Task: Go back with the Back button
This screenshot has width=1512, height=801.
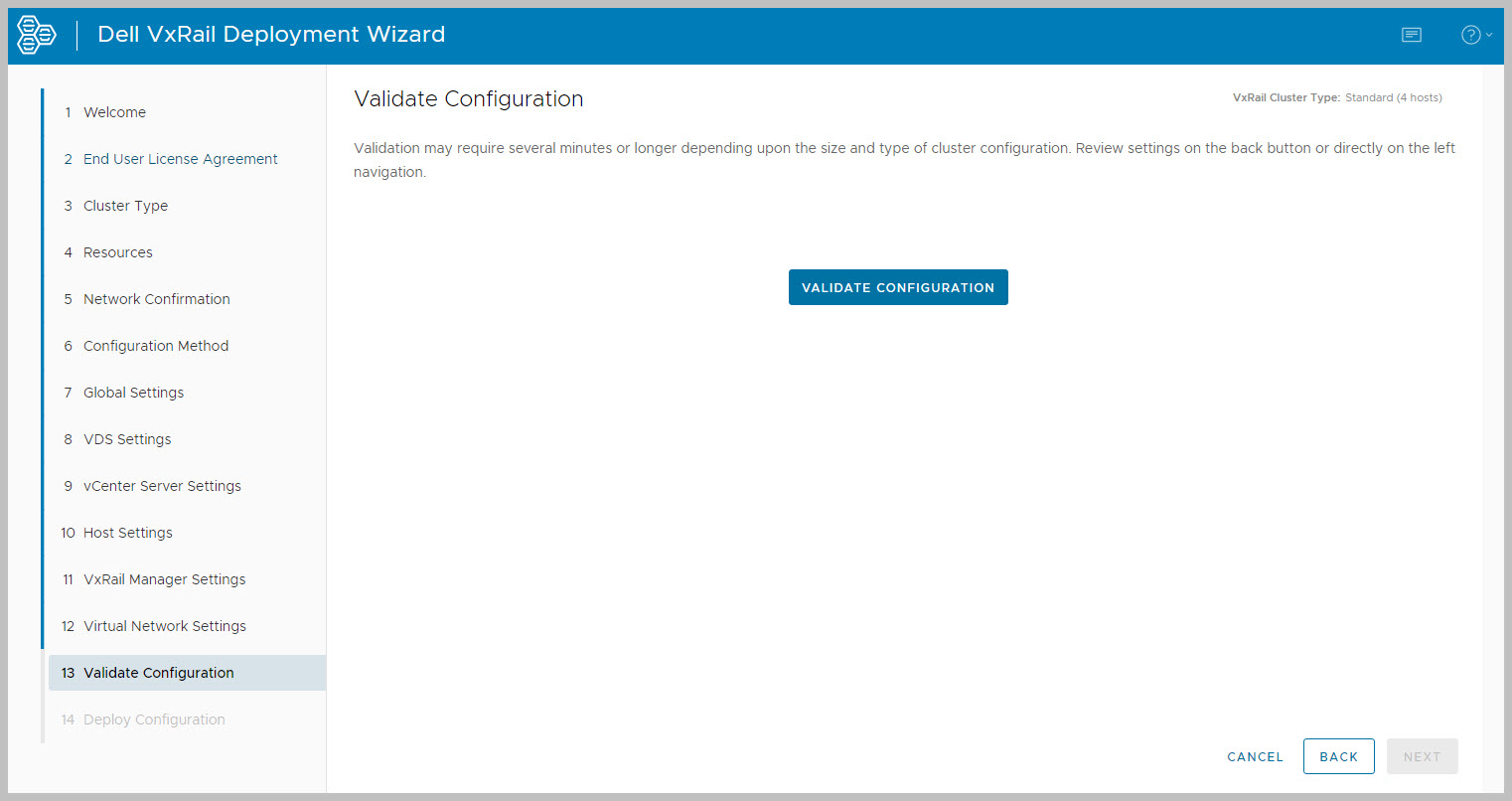Action: pos(1338,756)
